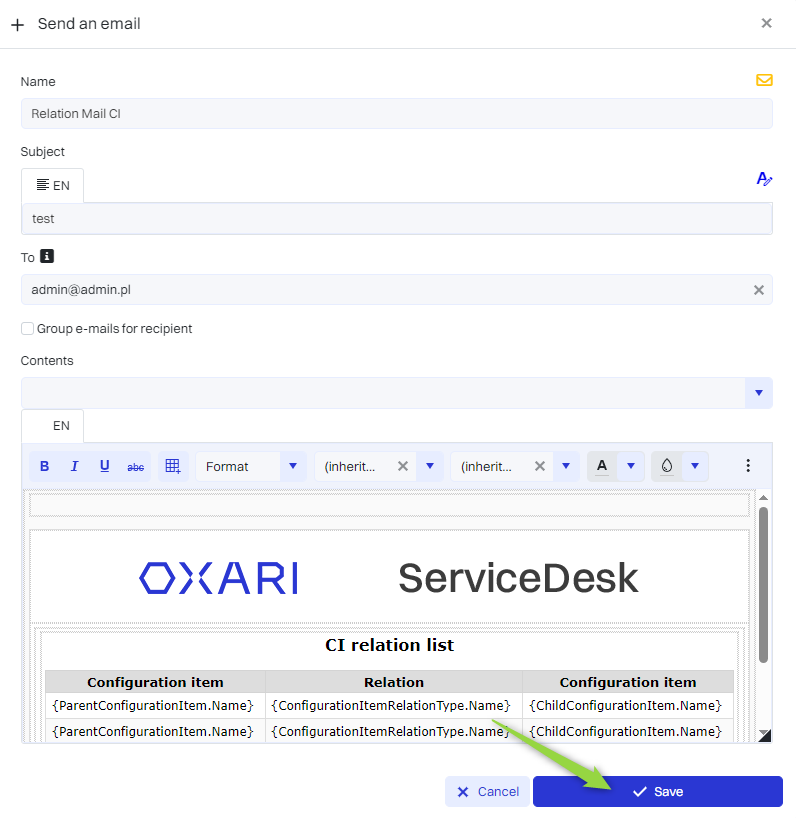This screenshot has height=818, width=796.
Task: Open the font color dropdown arrow
Action: (x=630, y=466)
